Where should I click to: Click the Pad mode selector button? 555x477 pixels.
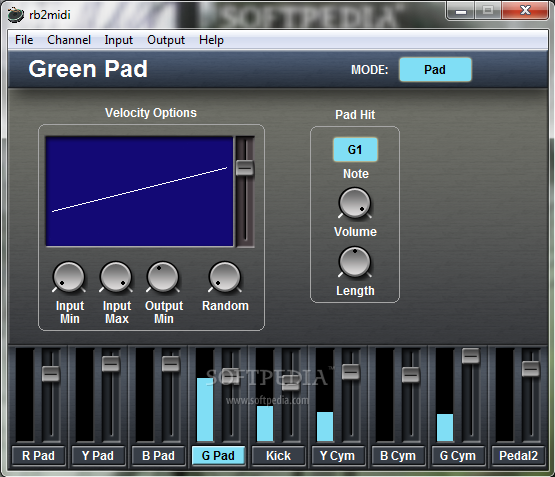pyautogui.click(x=435, y=70)
